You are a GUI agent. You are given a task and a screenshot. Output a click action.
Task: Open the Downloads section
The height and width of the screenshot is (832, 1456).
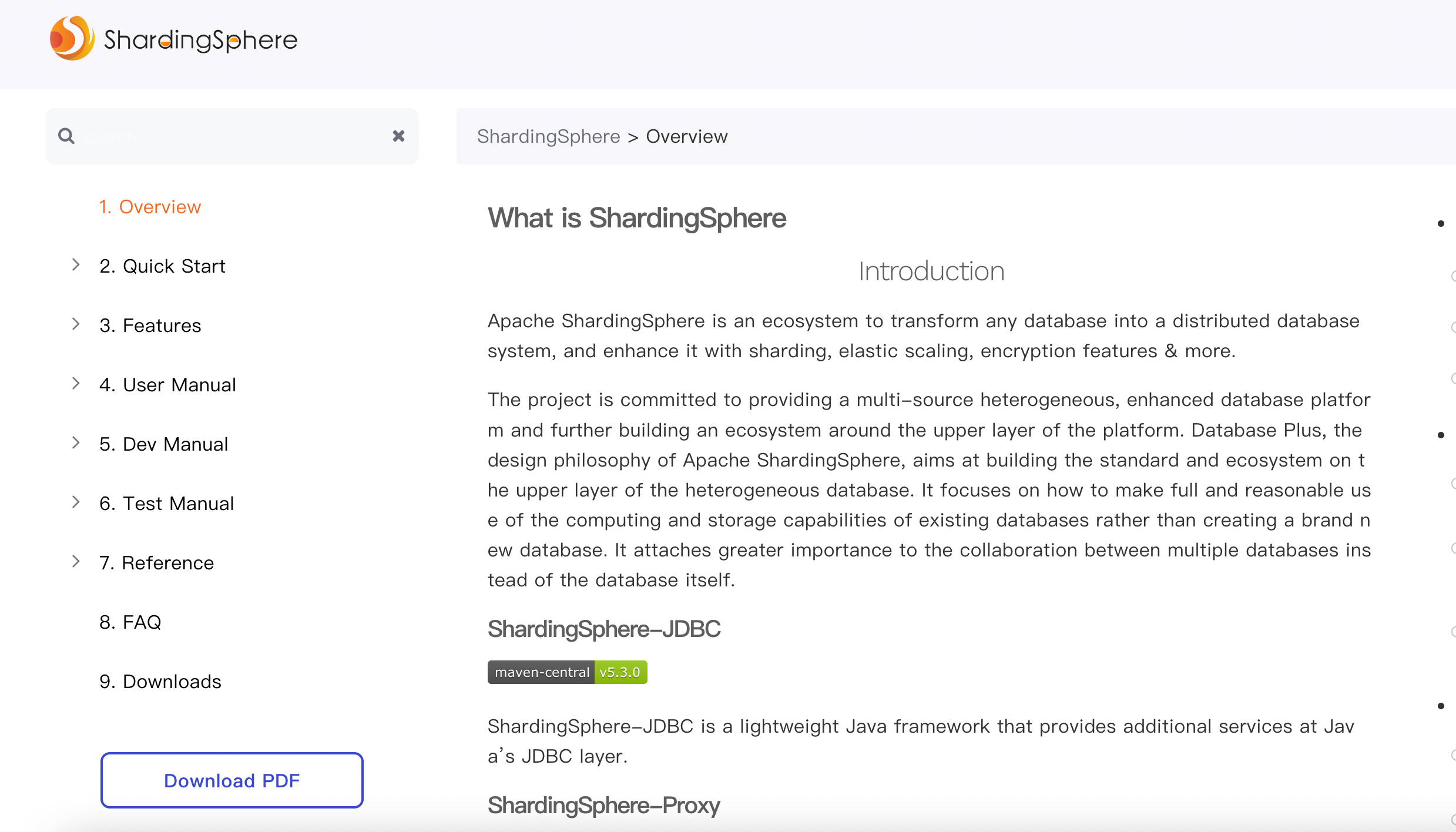click(x=160, y=682)
